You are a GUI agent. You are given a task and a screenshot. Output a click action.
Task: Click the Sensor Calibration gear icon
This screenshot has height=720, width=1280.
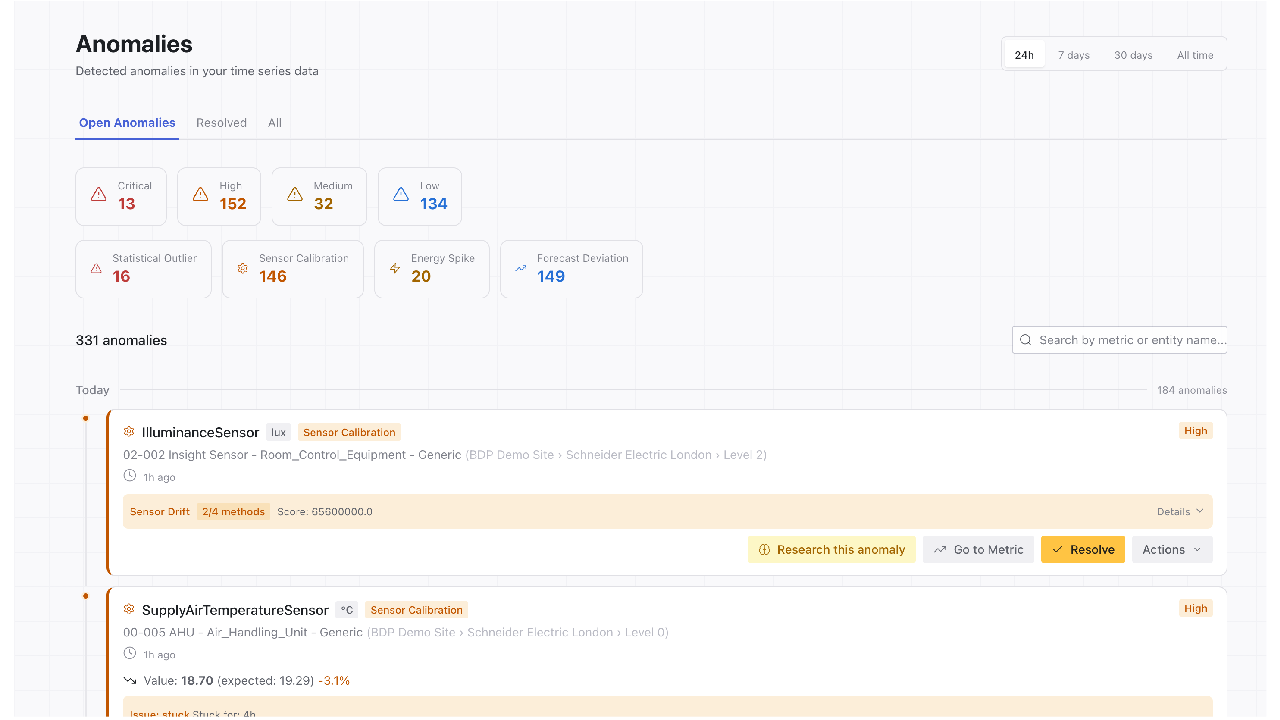pyautogui.click(x=242, y=268)
